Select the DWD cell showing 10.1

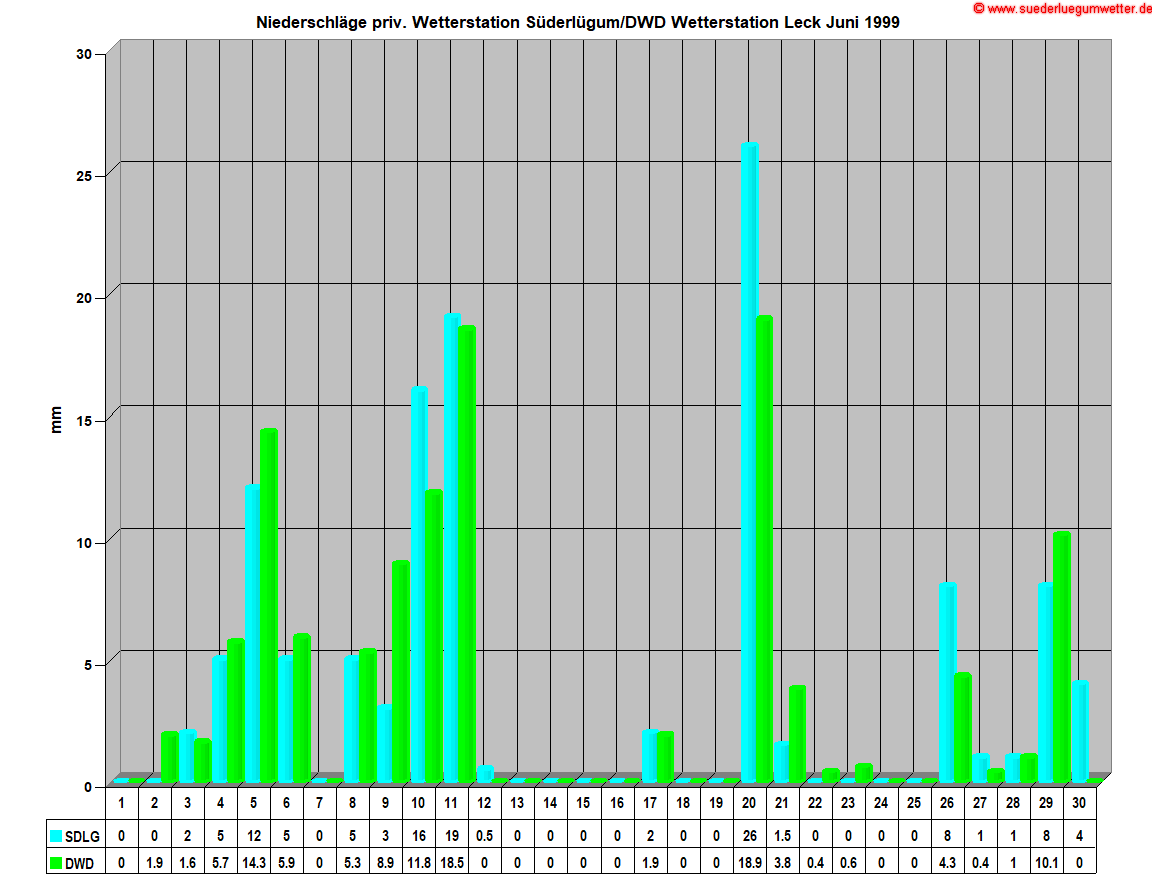1046,860
